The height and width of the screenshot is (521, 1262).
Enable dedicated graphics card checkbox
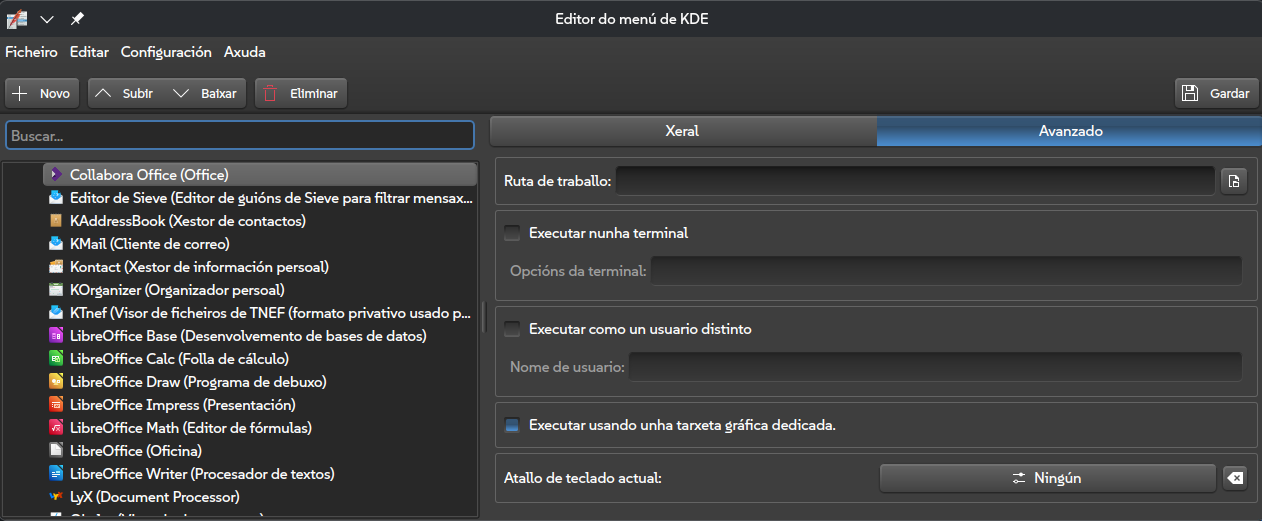pos(513,425)
